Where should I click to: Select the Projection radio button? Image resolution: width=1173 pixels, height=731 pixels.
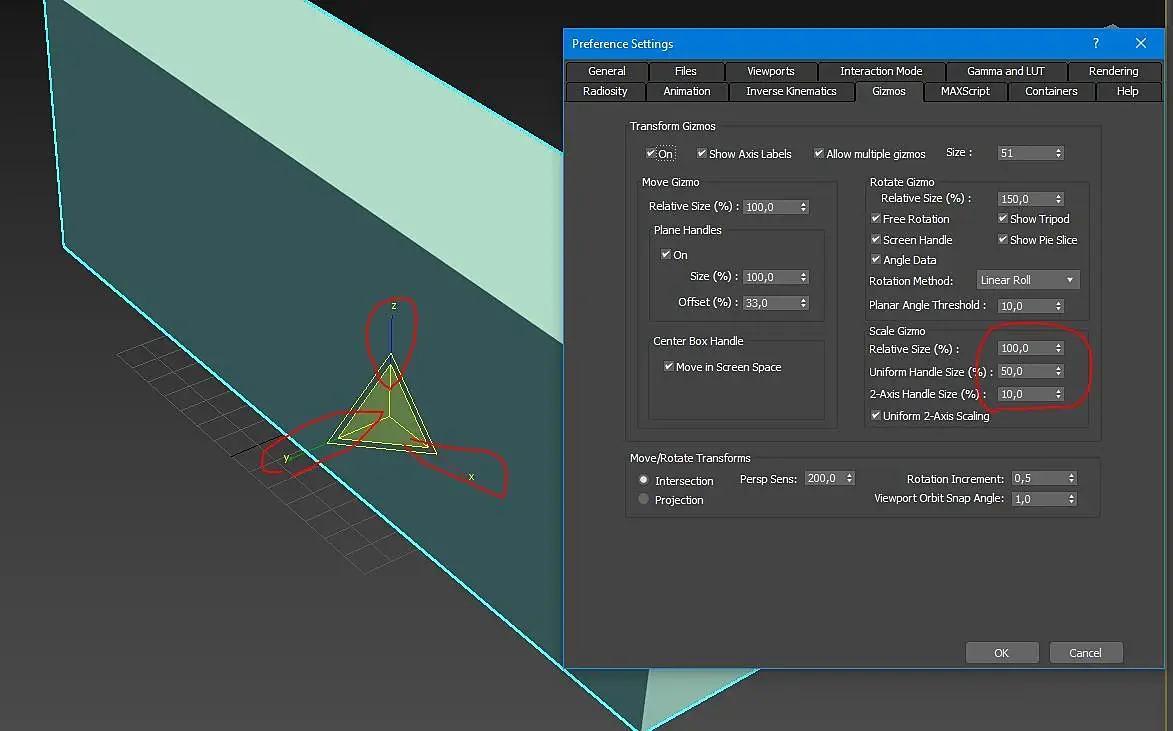pyautogui.click(x=644, y=499)
